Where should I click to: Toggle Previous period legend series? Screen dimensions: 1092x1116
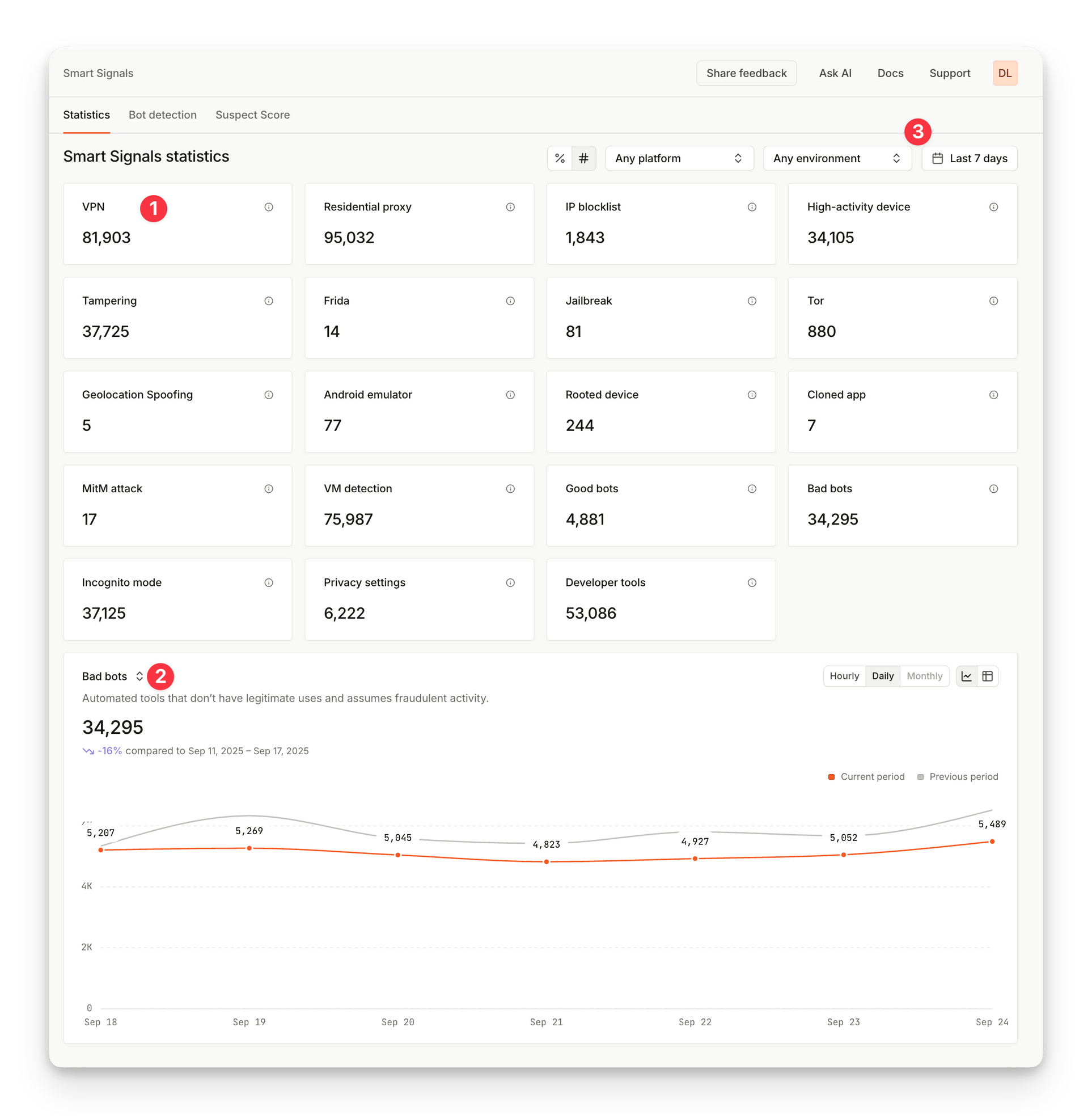956,776
